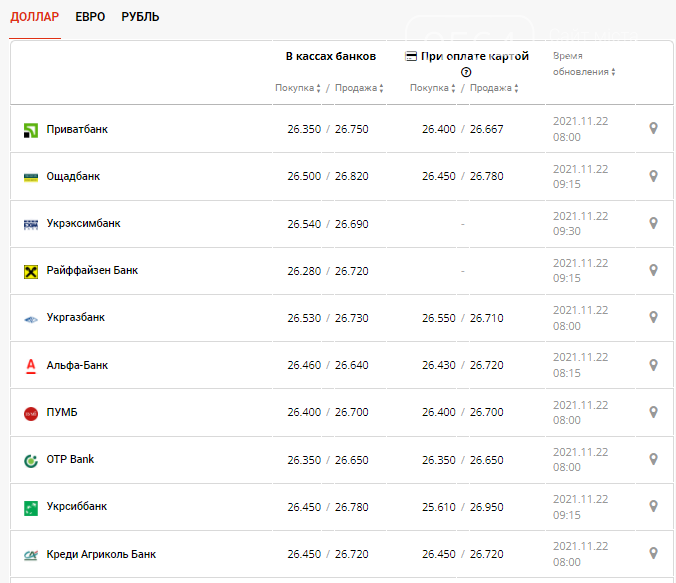Open map location for Райффайзен Банк
Image resolution: width=676 pixels, height=583 pixels.
point(654,270)
